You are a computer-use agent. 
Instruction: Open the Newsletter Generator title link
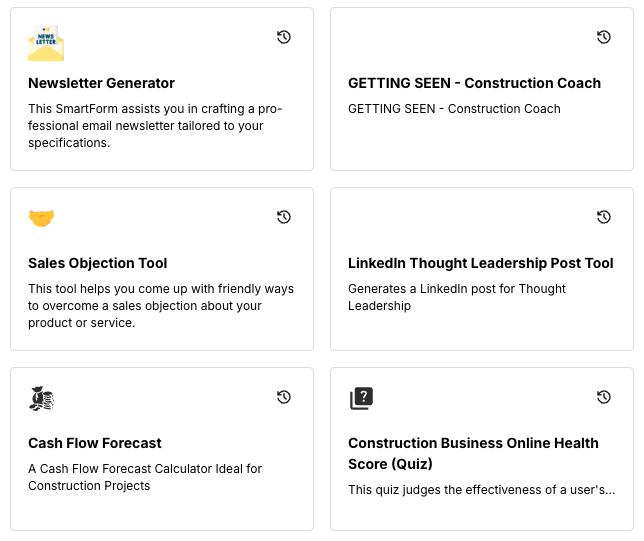click(x=101, y=83)
